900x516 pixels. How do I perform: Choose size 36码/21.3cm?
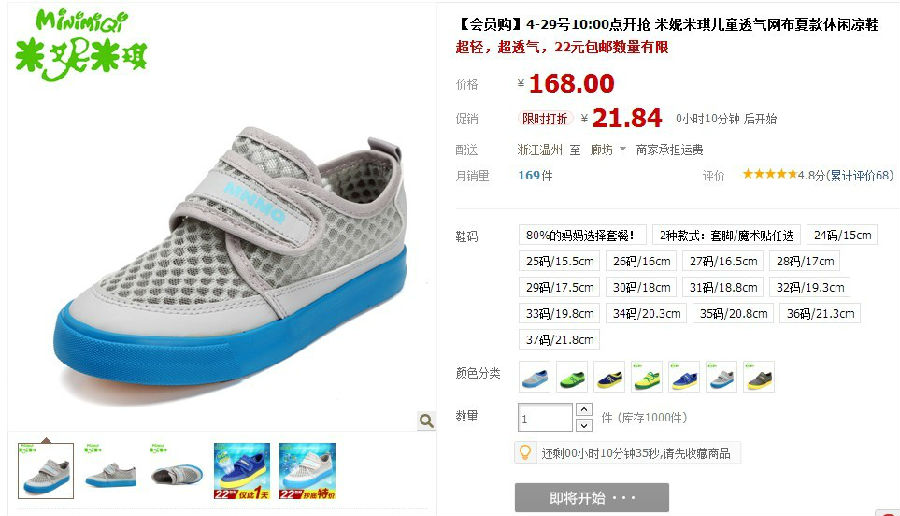[x=820, y=313]
